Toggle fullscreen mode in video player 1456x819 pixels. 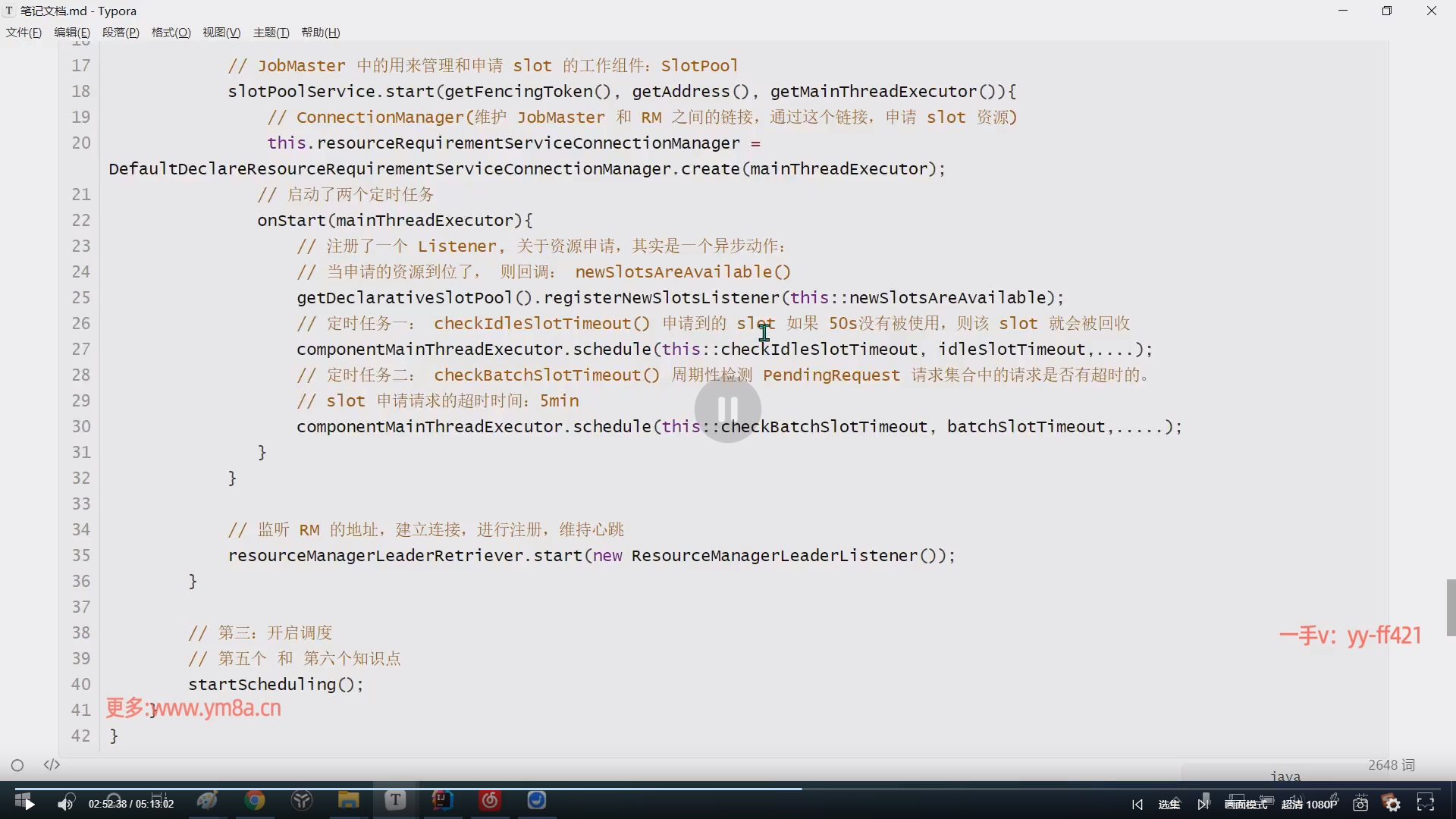coord(1426,804)
